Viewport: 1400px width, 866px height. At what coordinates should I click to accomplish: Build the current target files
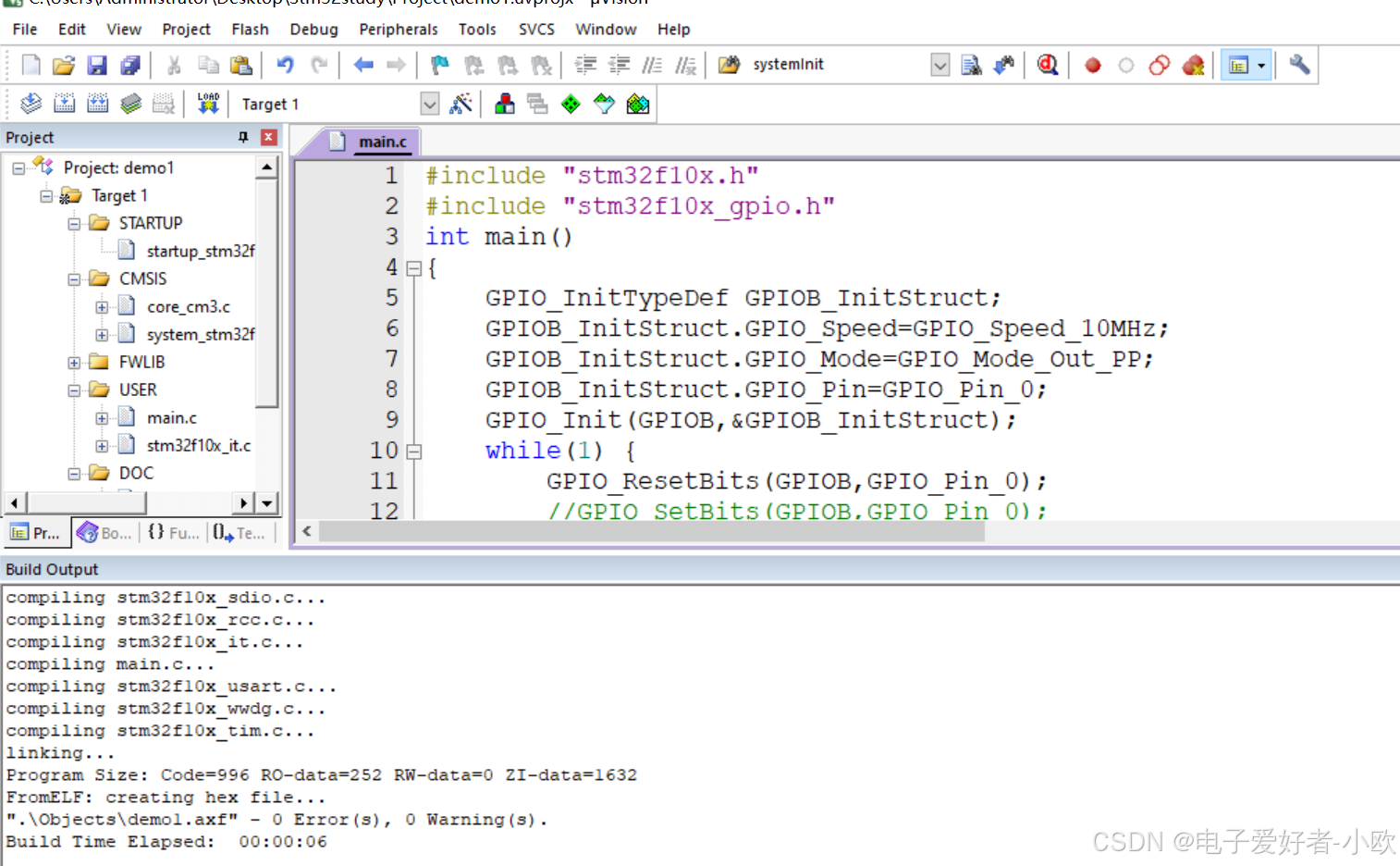[65, 103]
